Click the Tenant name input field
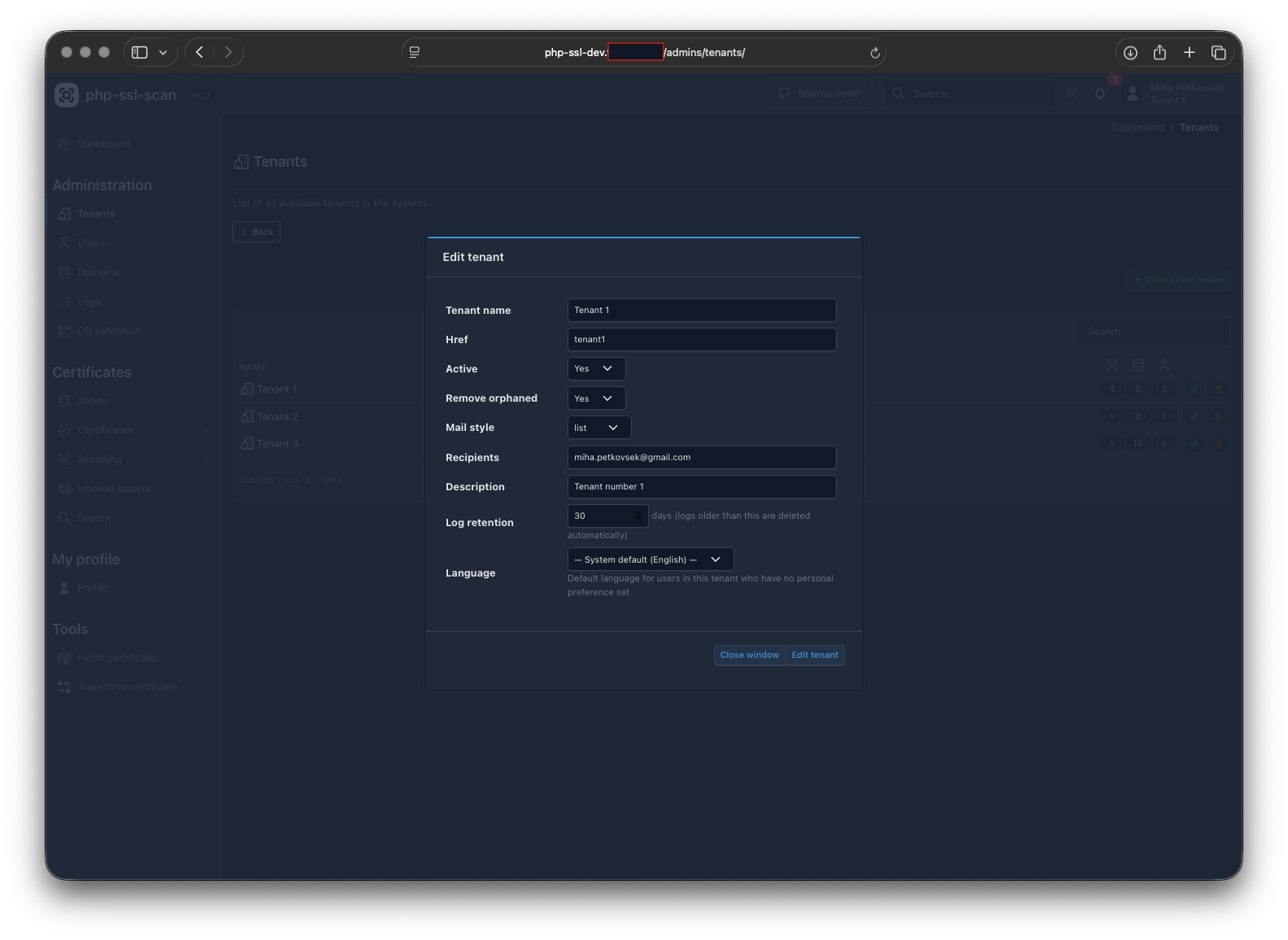Image resolution: width=1288 pixels, height=940 pixels. click(x=701, y=311)
